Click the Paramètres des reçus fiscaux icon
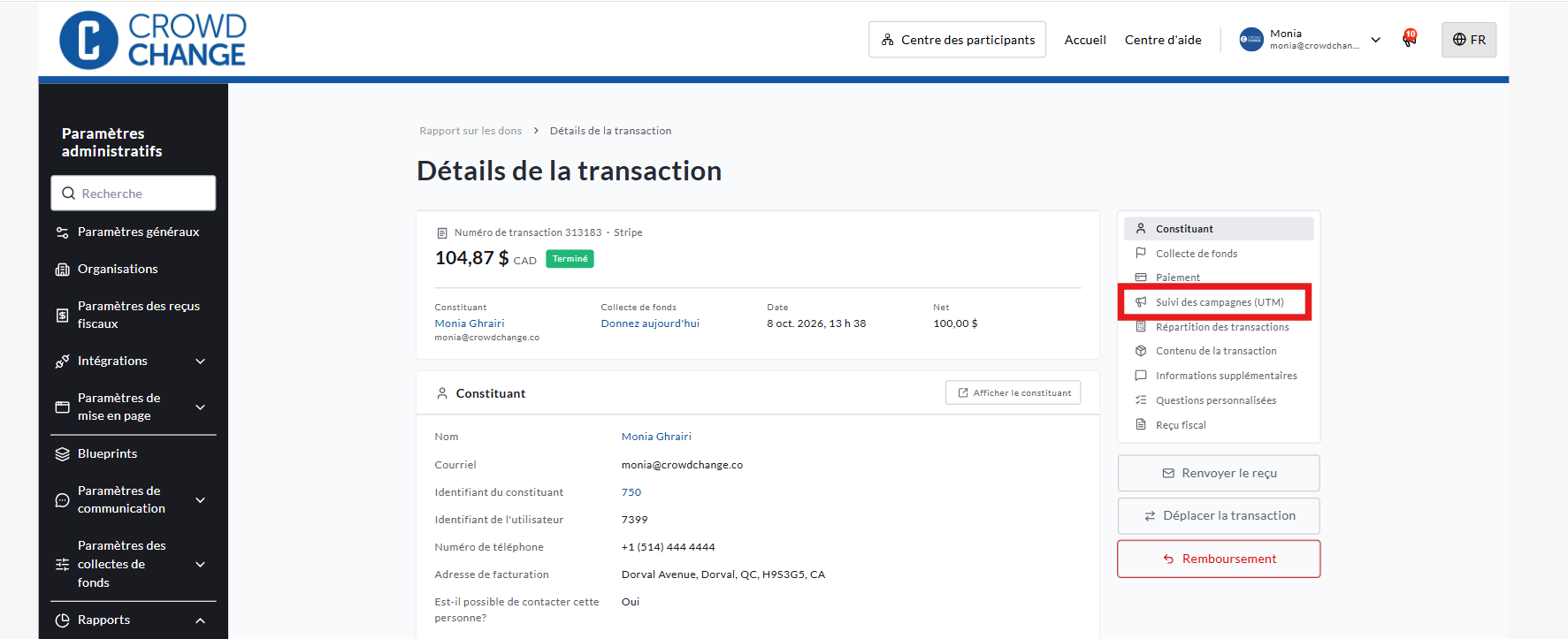This screenshot has width=1568, height=639. [63, 315]
